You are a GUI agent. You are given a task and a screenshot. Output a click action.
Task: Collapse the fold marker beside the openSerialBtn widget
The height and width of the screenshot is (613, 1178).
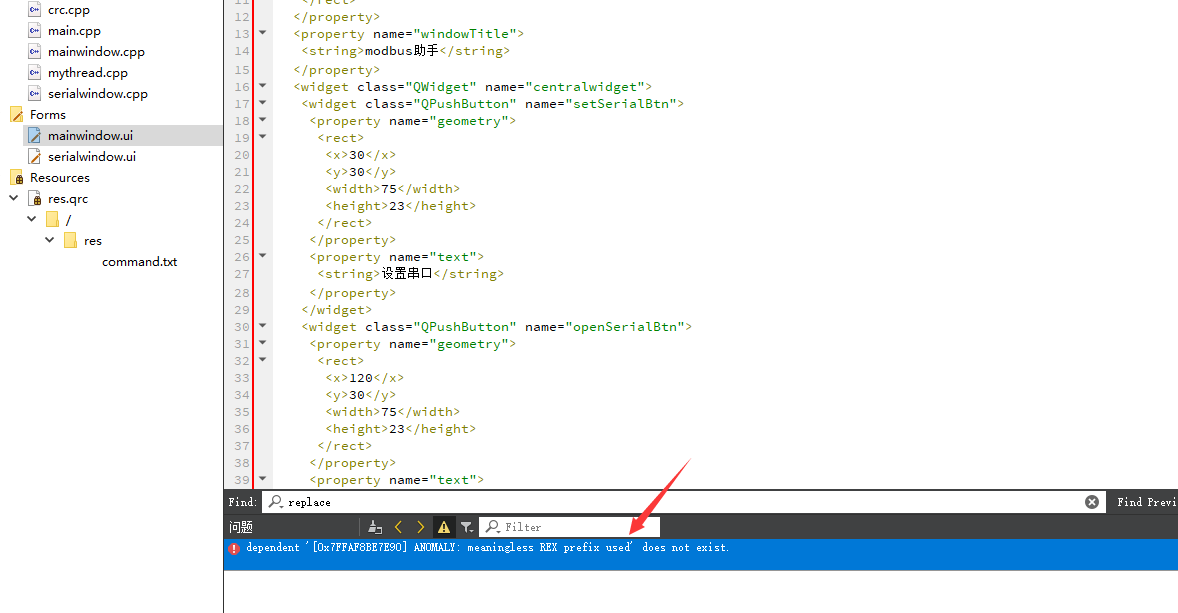pos(262,326)
